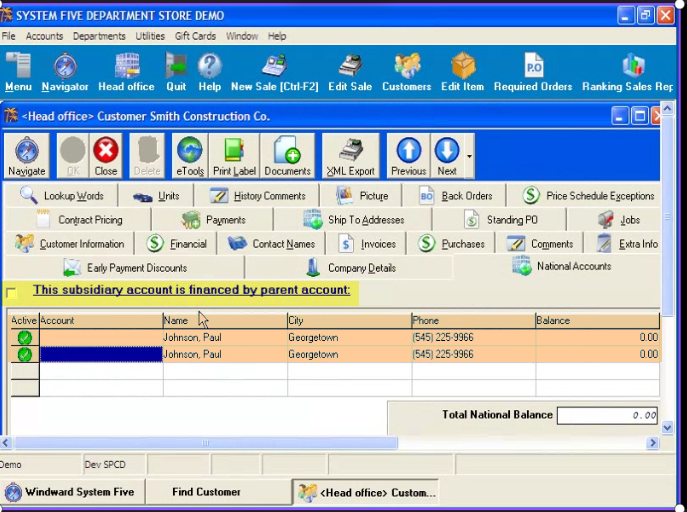Switch to Standing PO tab

(500, 219)
